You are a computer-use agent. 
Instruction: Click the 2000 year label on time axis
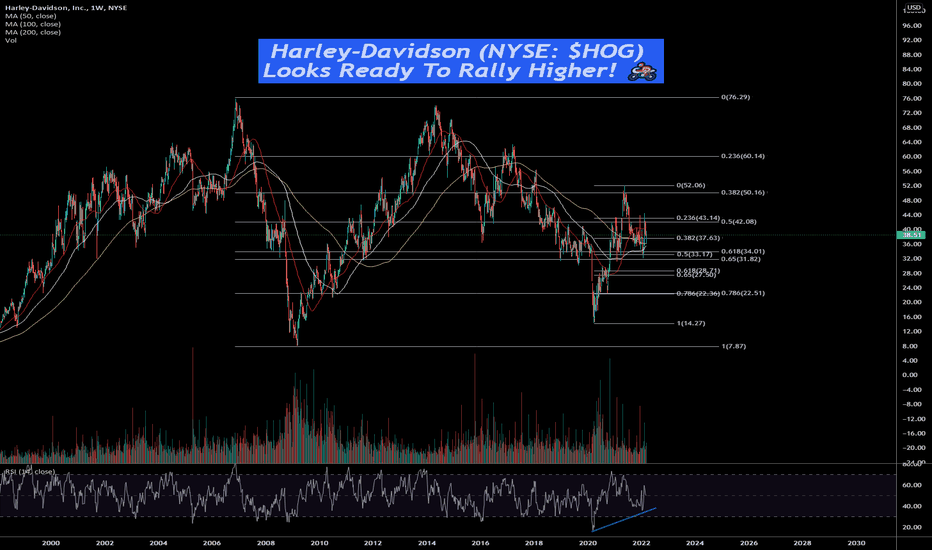[x=51, y=543]
